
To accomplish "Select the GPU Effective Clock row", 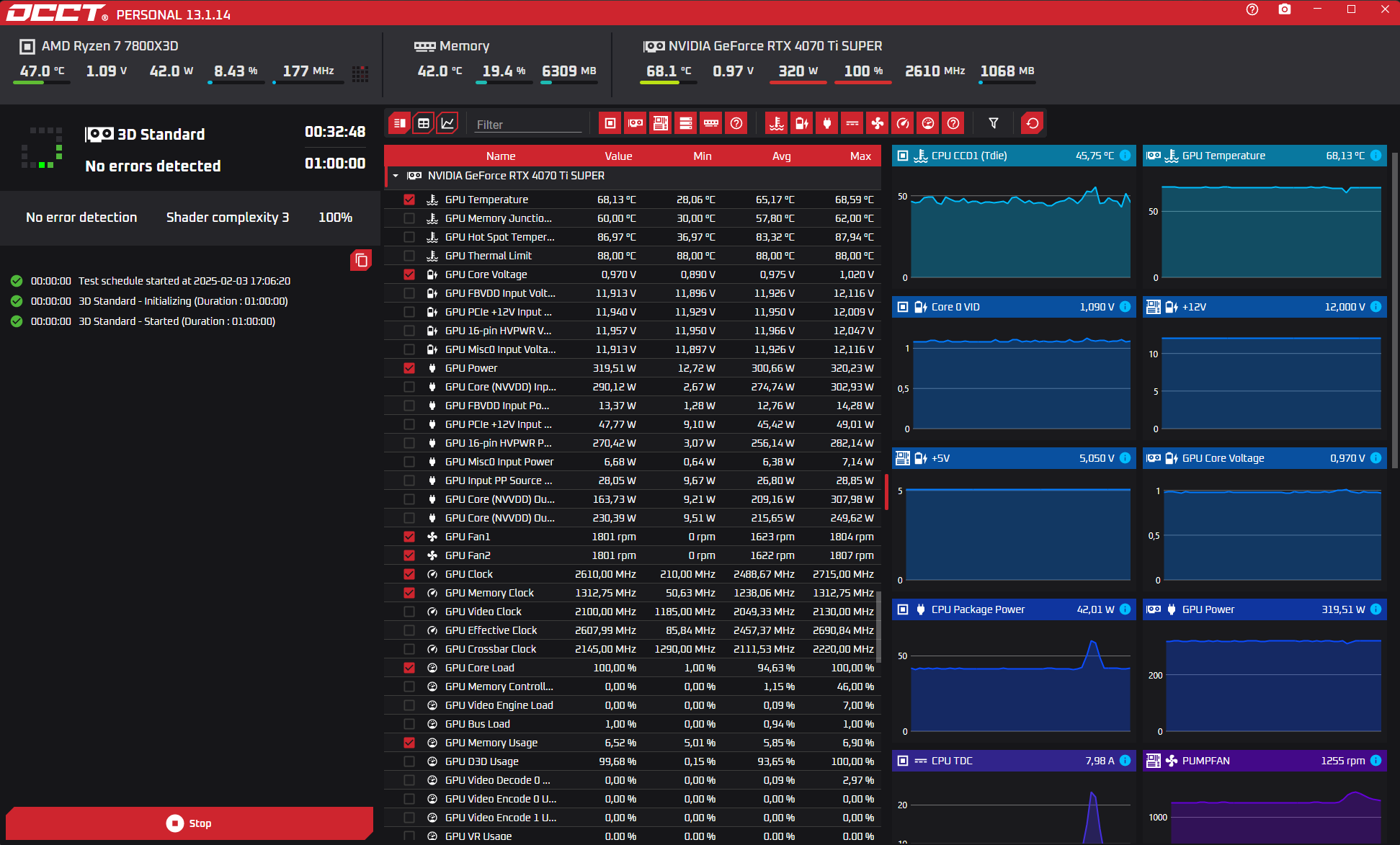I will (633, 630).
